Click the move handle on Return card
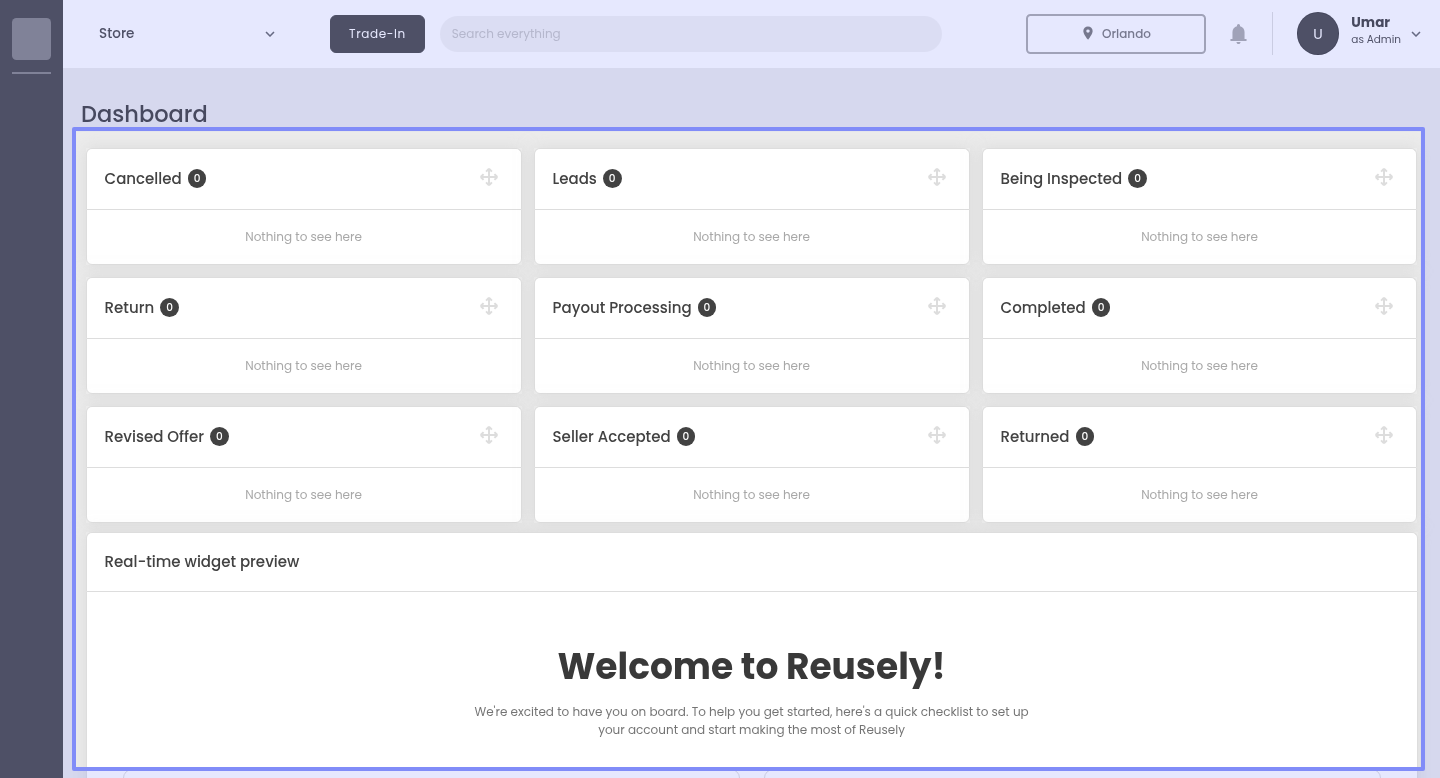Viewport: 1440px width, 778px height. pyautogui.click(x=489, y=307)
